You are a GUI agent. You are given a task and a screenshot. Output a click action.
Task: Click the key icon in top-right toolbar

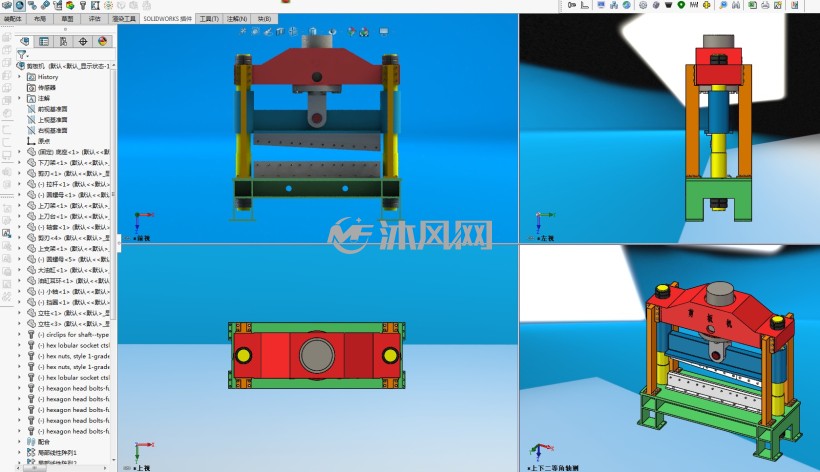572,5
